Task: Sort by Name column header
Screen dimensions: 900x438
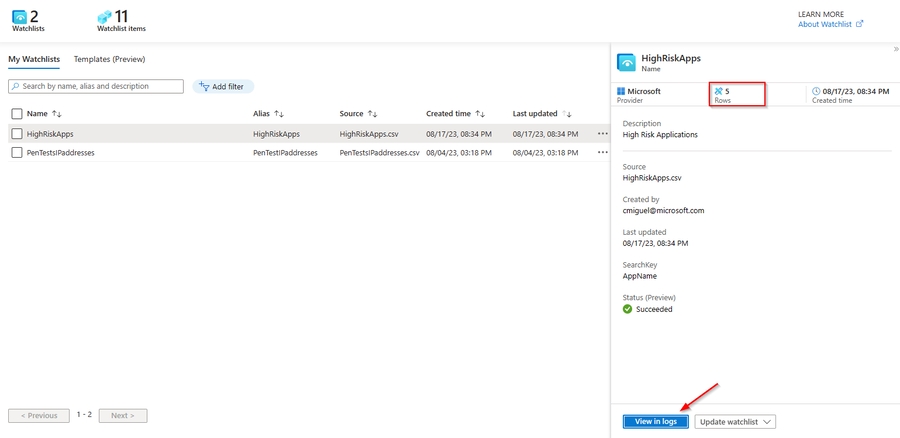Action: pyautogui.click(x=43, y=114)
